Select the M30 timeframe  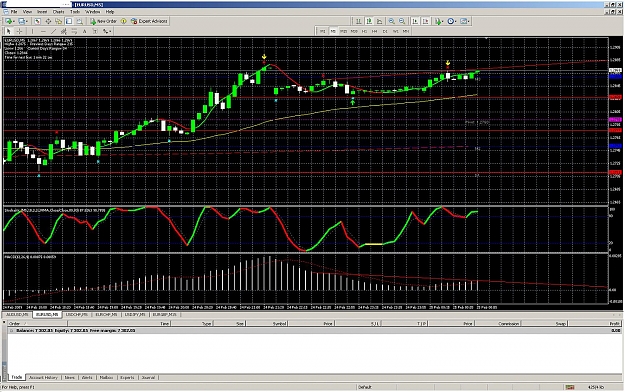pyautogui.click(x=354, y=31)
